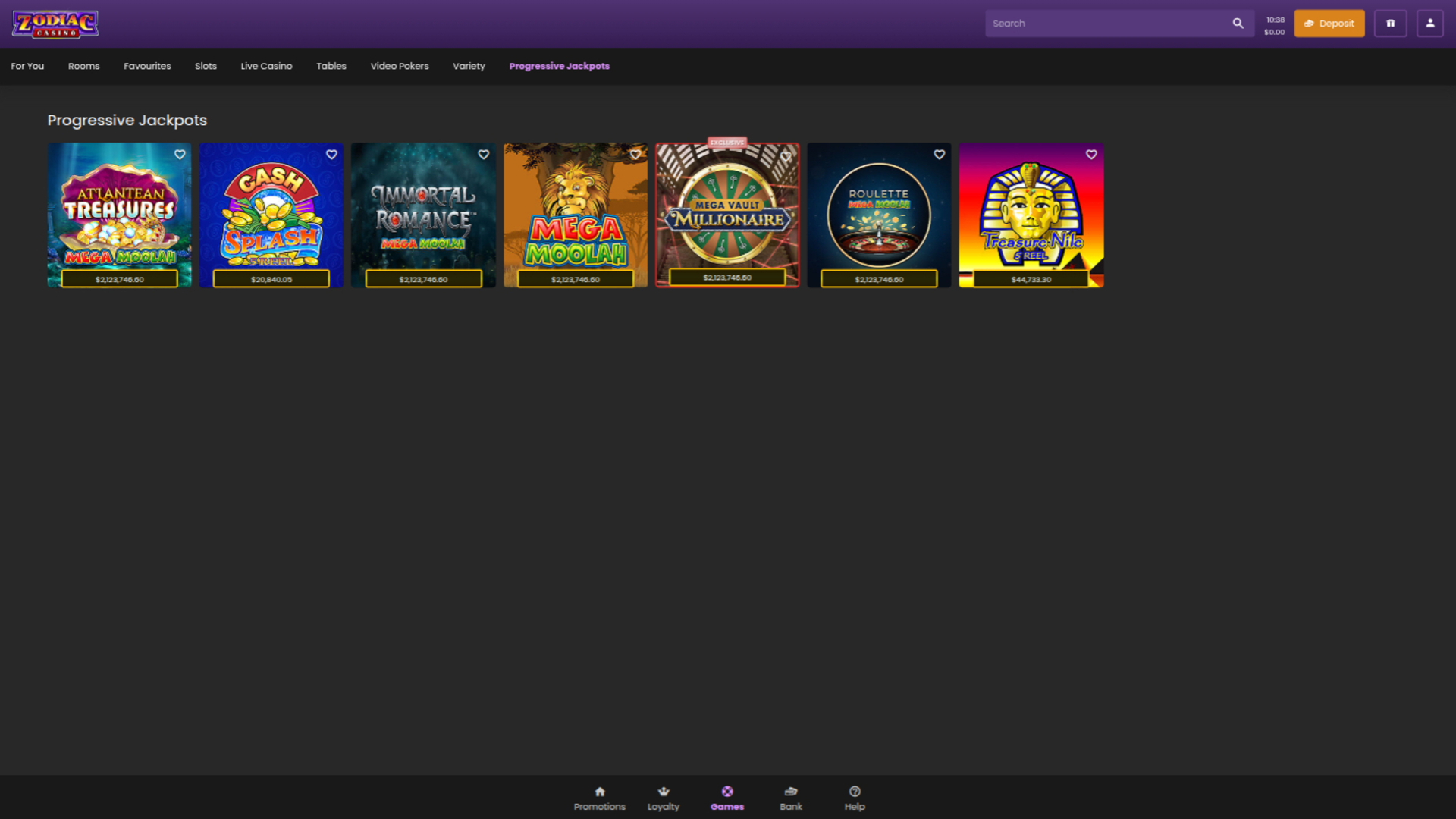Switch to the Slots tab
Screen dimensions: 1456x819
pos(206,66)
